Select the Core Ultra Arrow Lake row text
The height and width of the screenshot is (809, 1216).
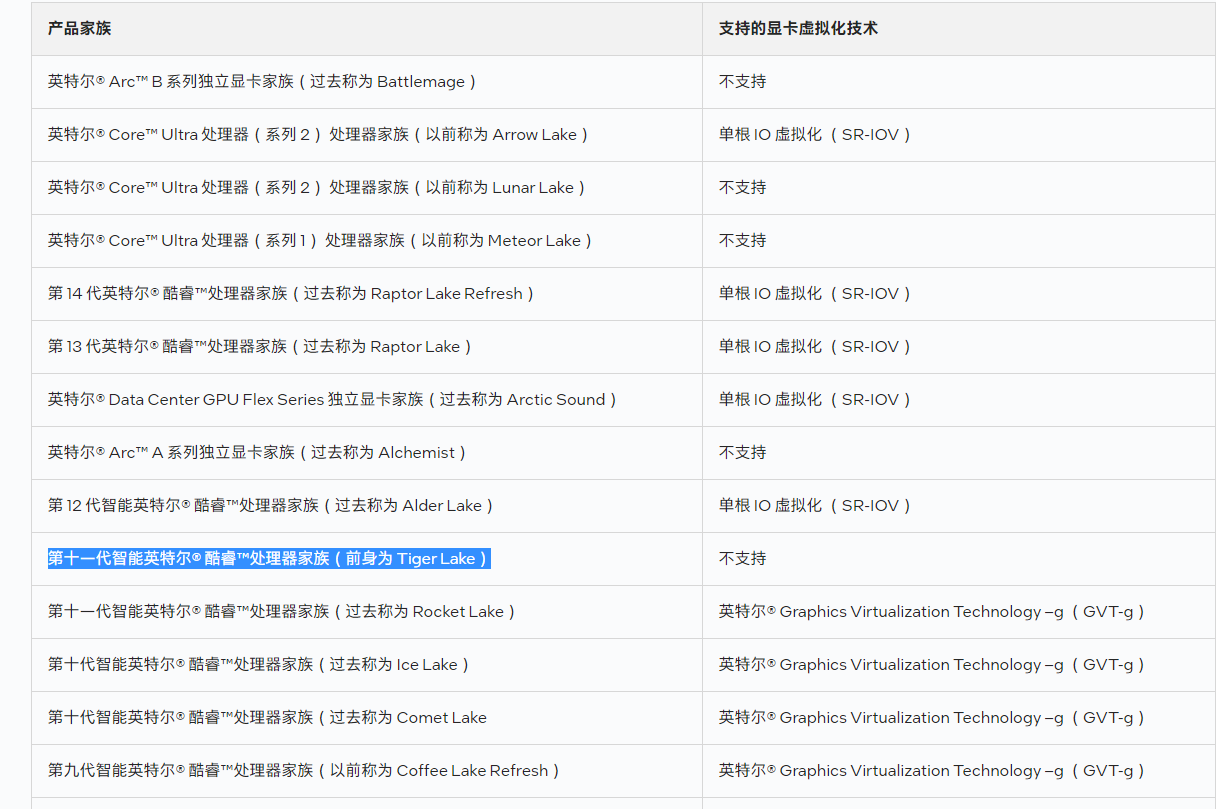(319, 135)
